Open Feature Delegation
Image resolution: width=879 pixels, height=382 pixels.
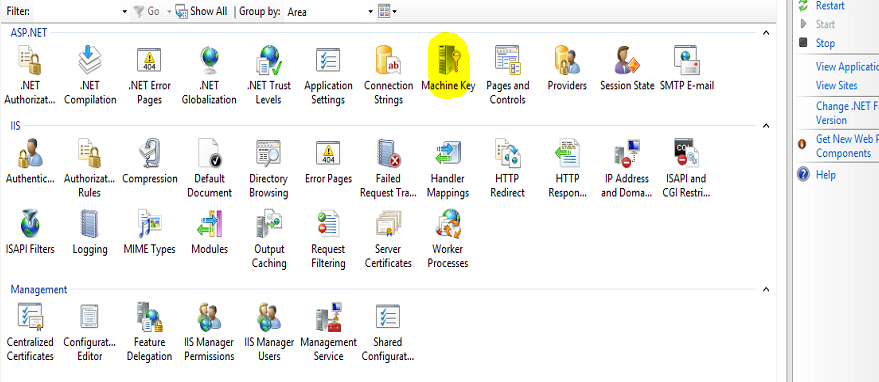149,333
